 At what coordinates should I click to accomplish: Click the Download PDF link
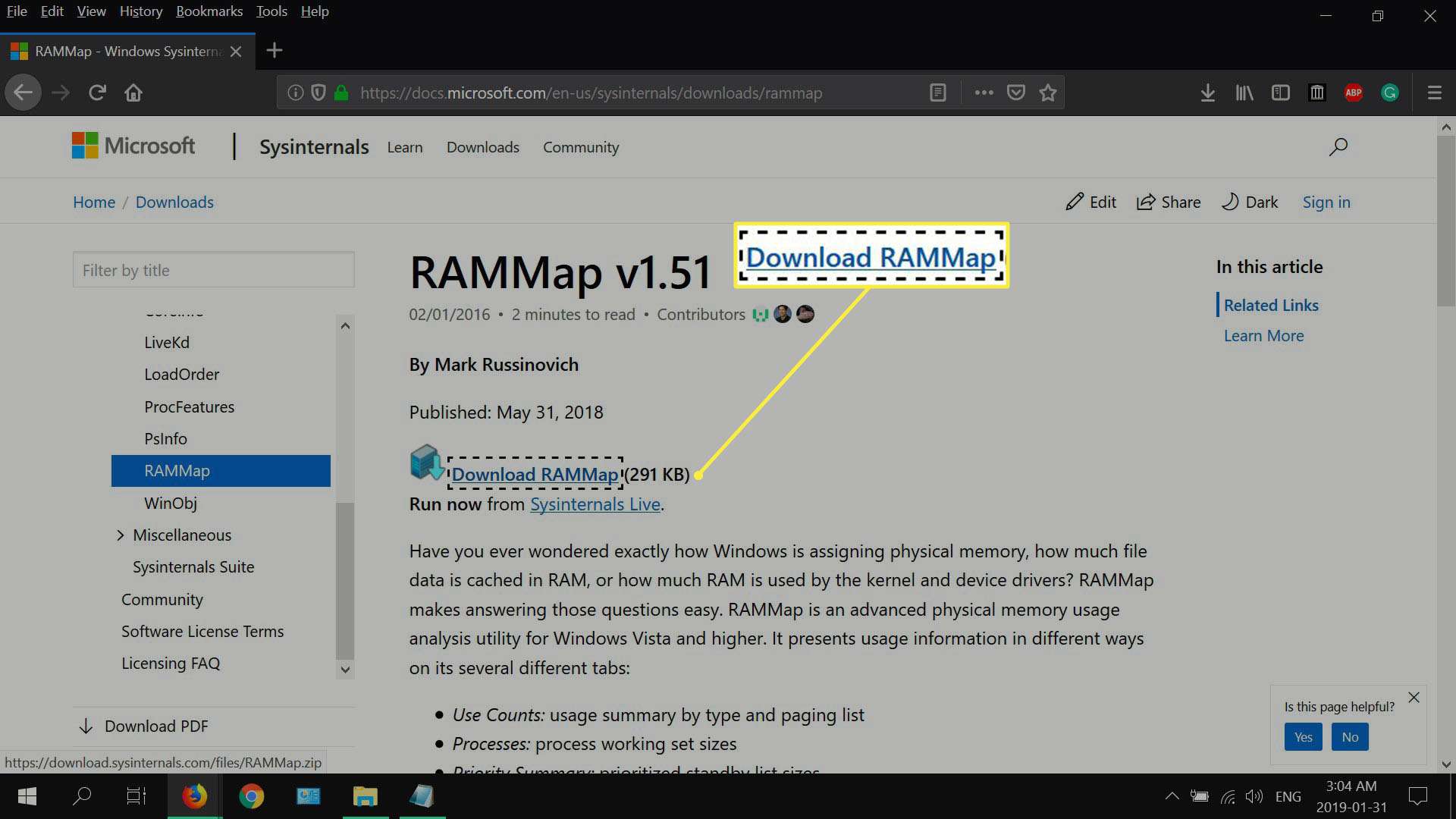tap(143, 726)
